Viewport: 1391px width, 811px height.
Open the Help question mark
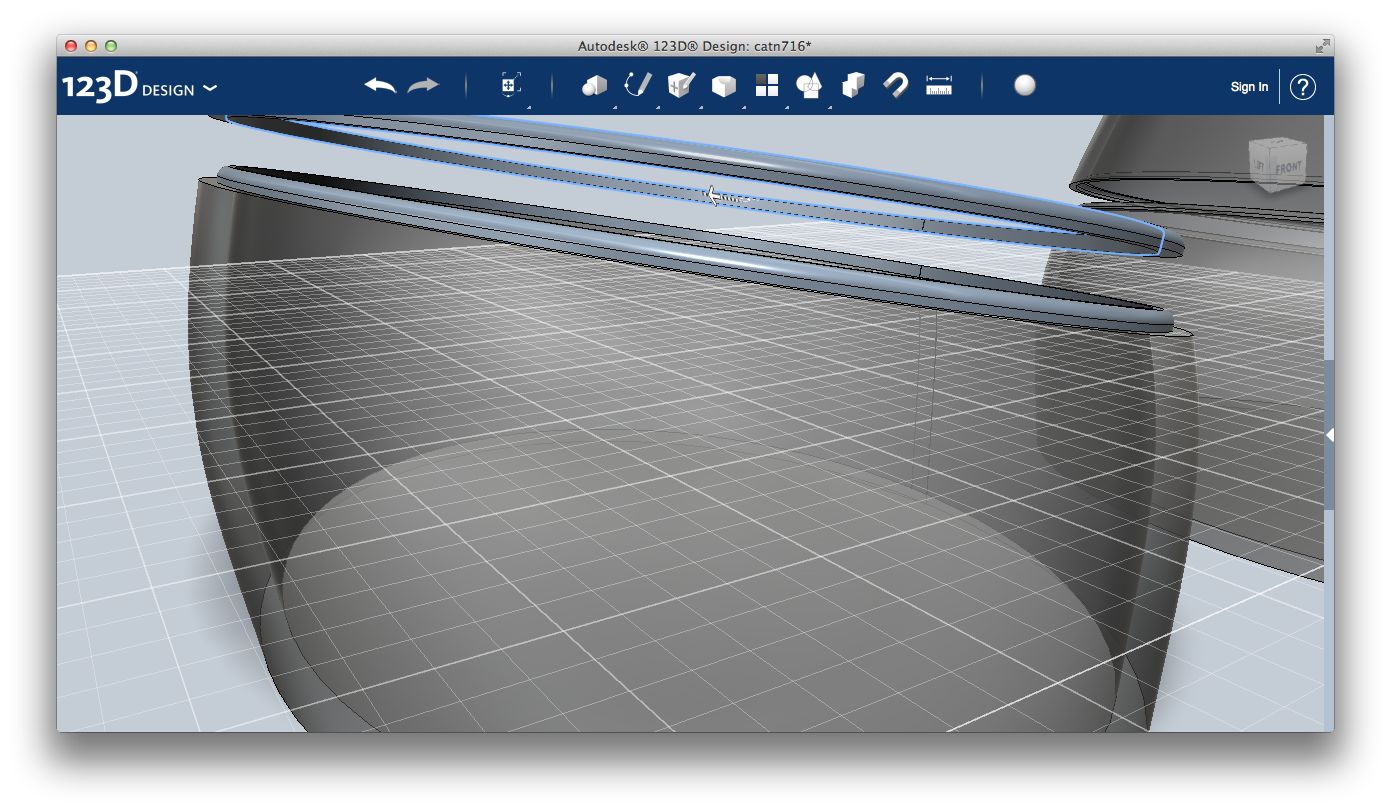pyautogui.click(x=1303, y=87)
